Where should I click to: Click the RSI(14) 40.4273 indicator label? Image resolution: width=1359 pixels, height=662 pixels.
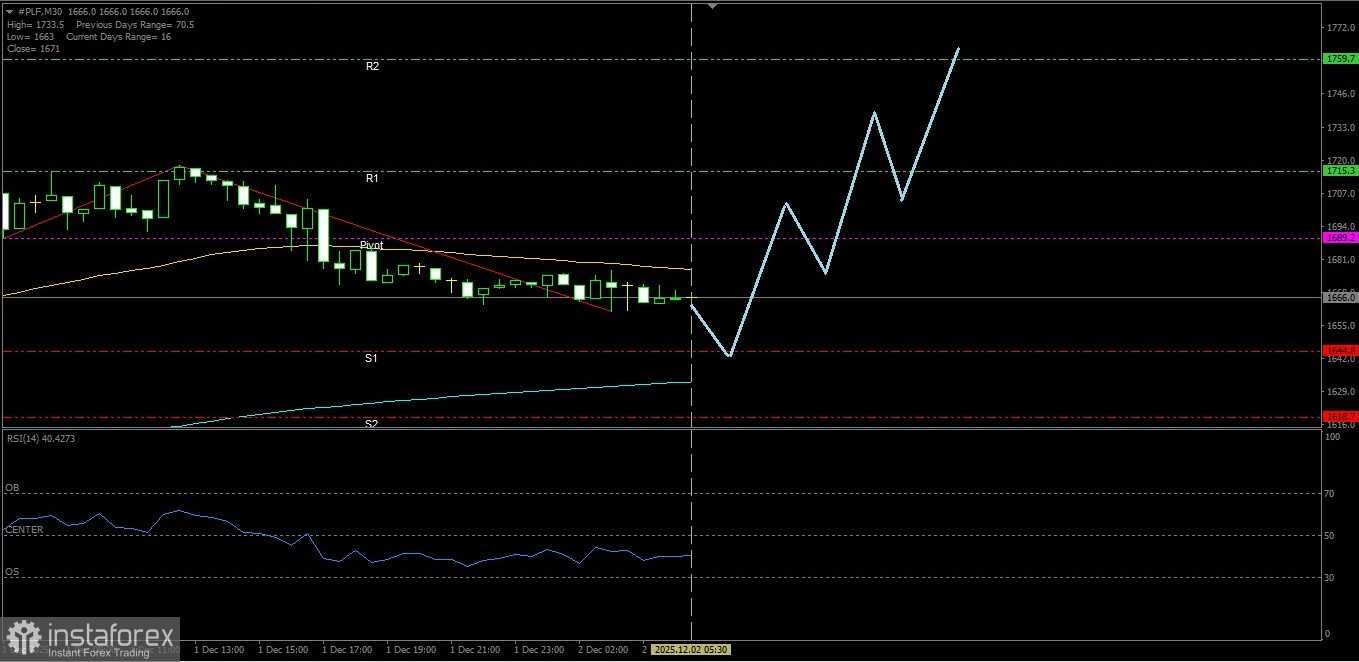tap(40, 438)
